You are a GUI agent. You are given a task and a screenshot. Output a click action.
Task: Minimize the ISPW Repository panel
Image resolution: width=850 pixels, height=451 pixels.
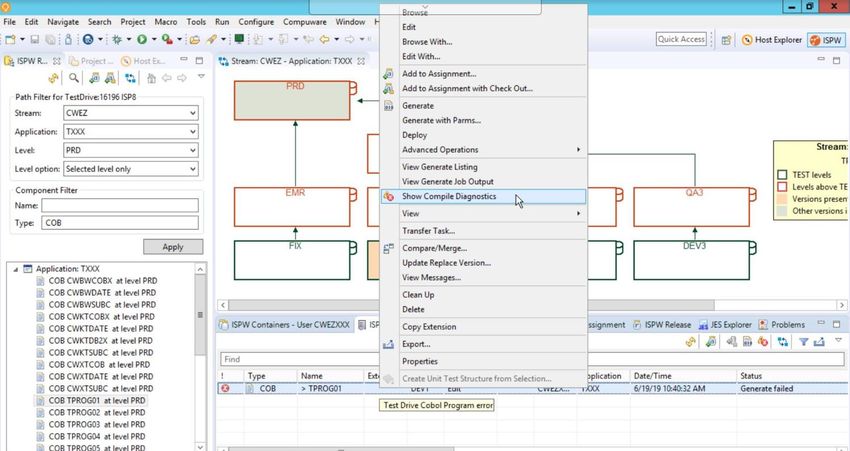coord(184,60)
